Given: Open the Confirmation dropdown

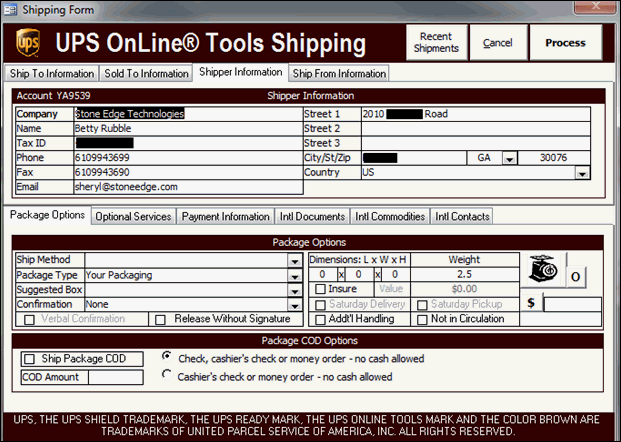Looking at the screenshot, I should (295, 305).
